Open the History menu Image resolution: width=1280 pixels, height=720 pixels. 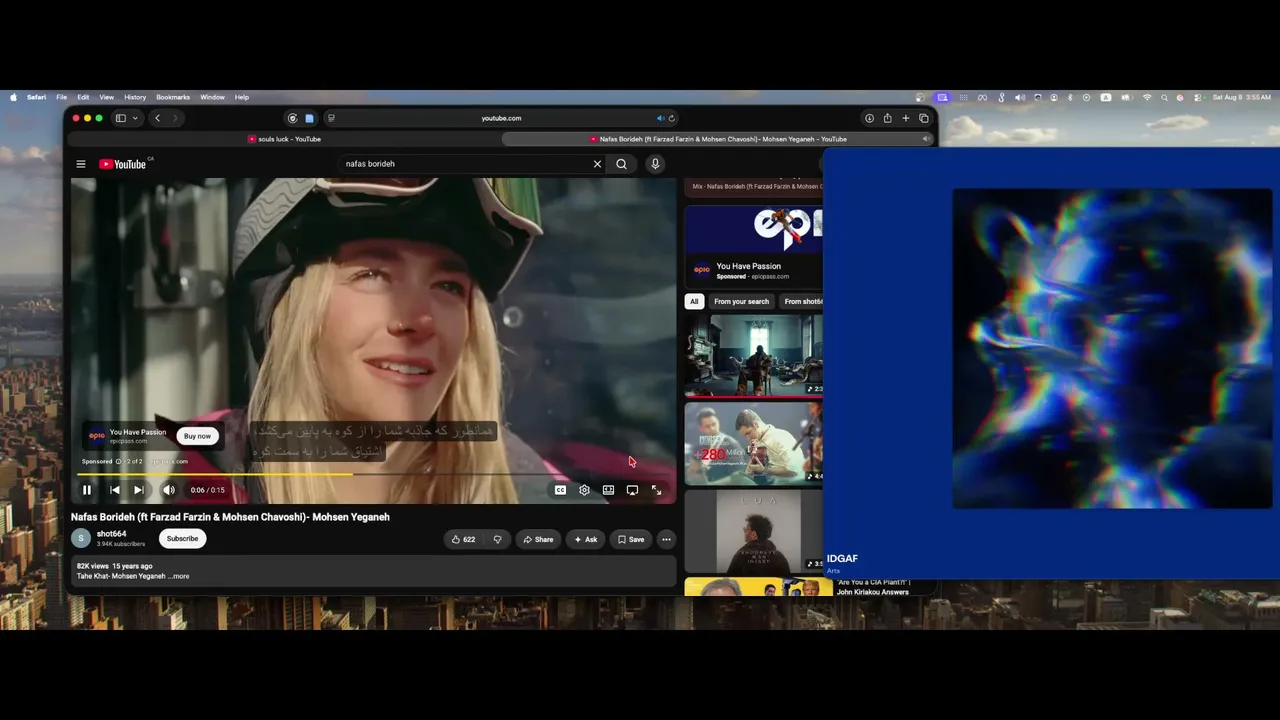click(135, 97)
